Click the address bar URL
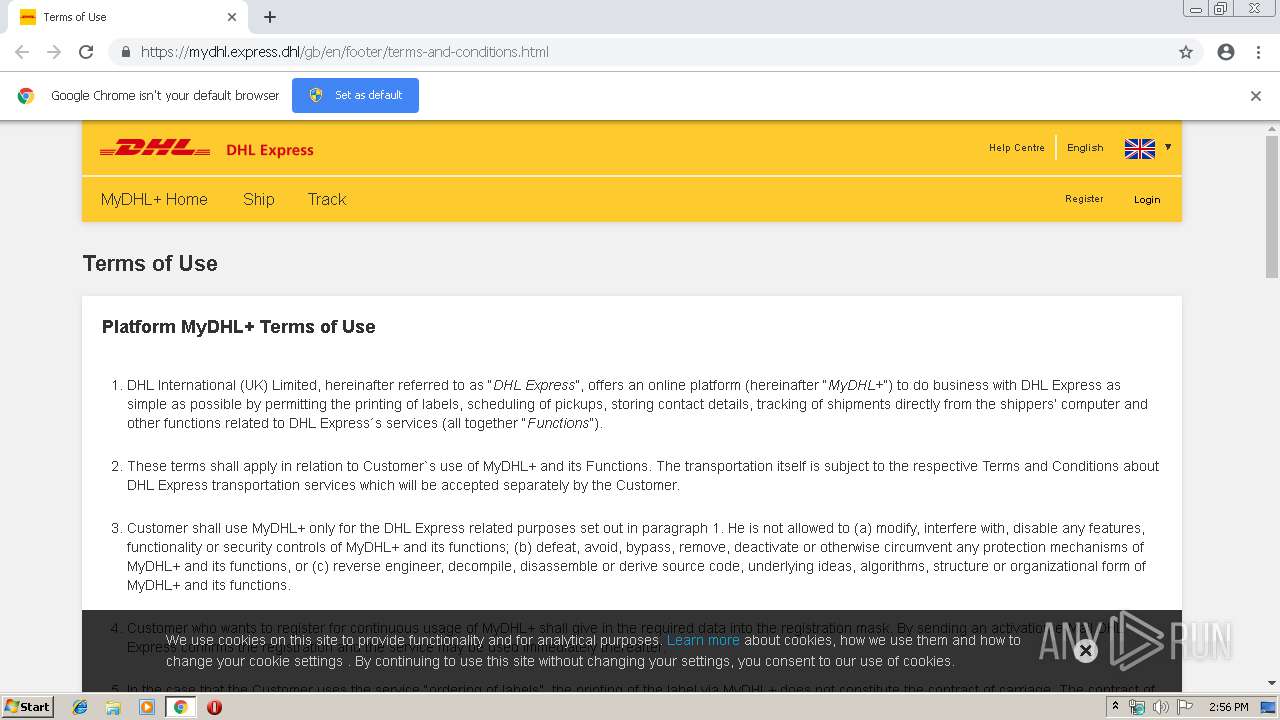The image size is (1280, 720). coord(345,52)
